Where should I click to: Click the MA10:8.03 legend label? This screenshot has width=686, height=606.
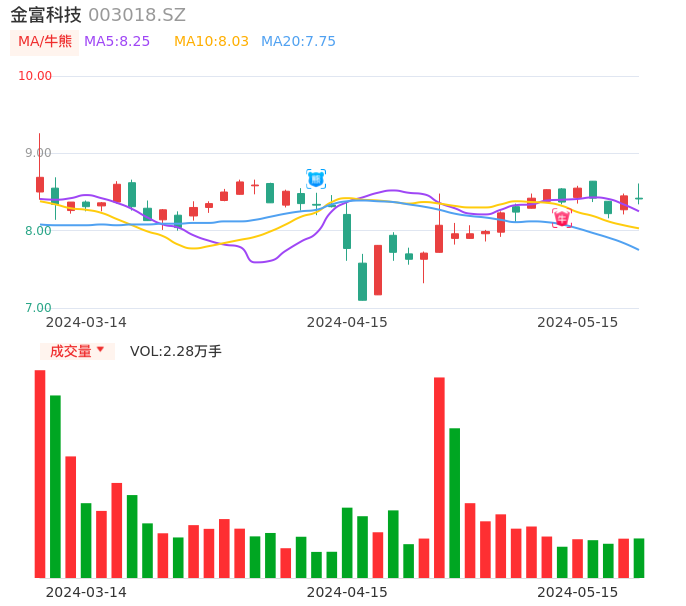tap(211, 42)
